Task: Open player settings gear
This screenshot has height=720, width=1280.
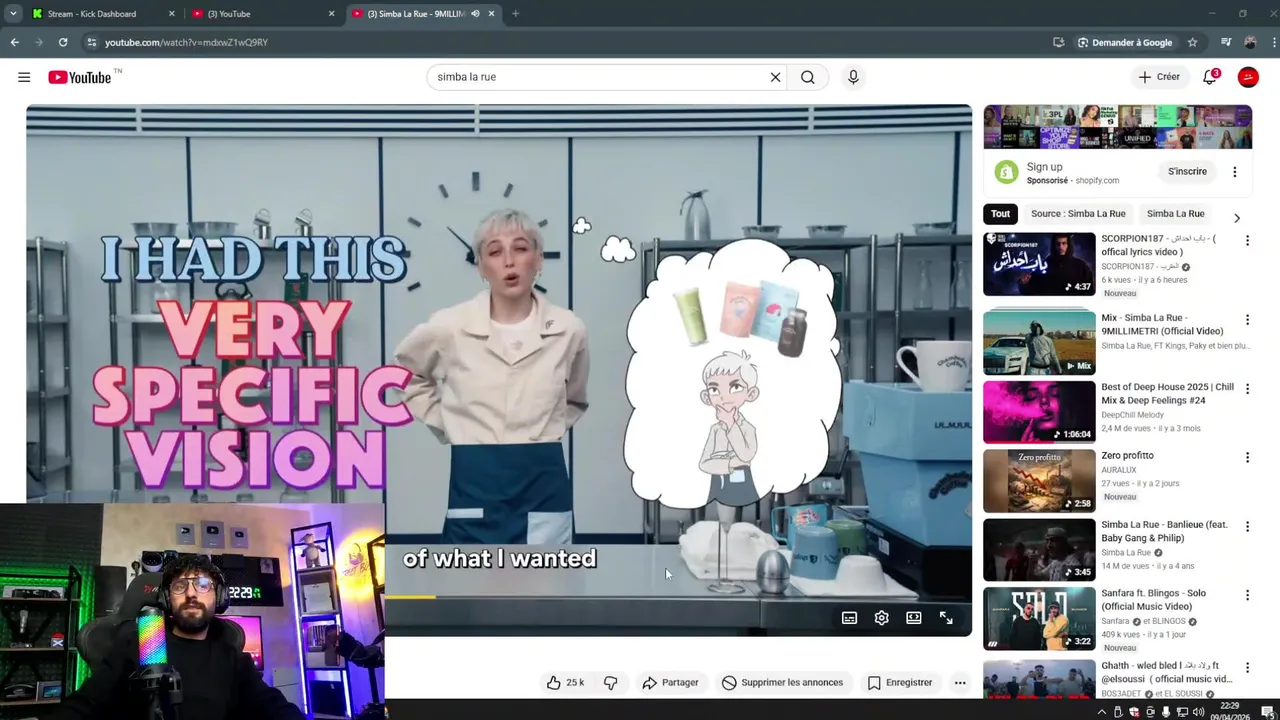Action: [881, 618]
